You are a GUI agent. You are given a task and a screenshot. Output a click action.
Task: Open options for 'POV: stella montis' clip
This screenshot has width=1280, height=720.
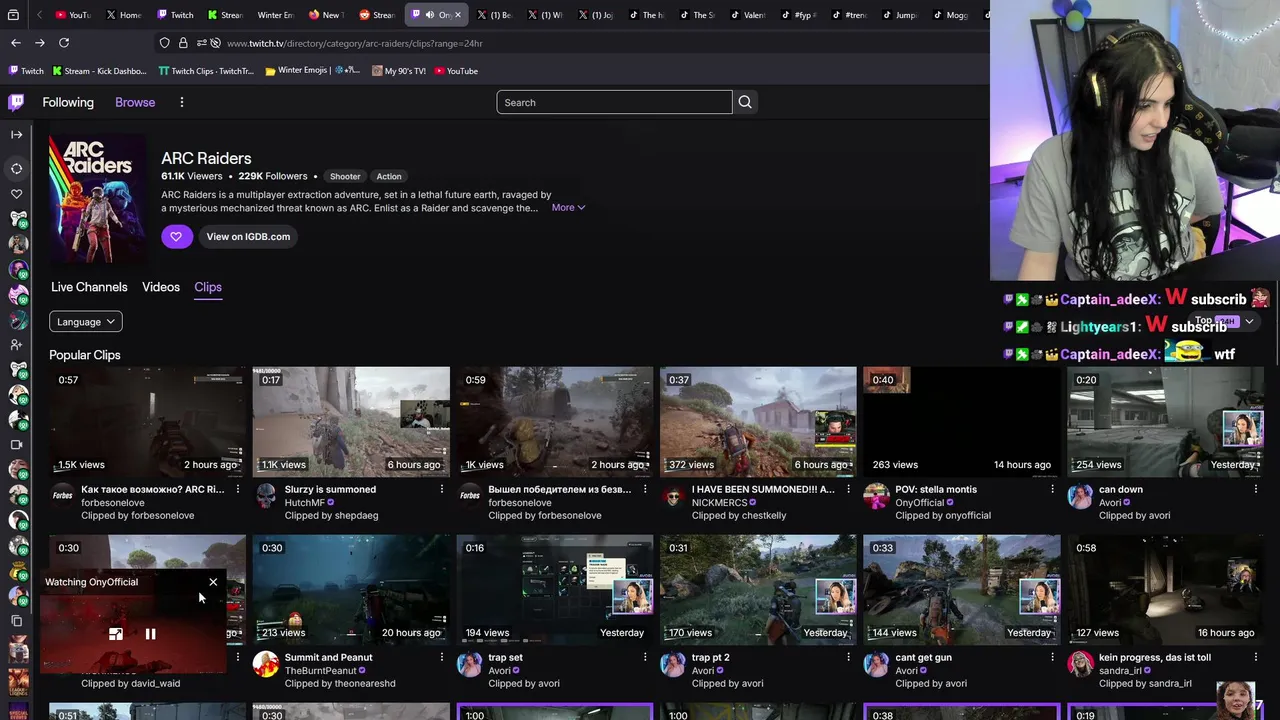click(x=1052, y=490)
